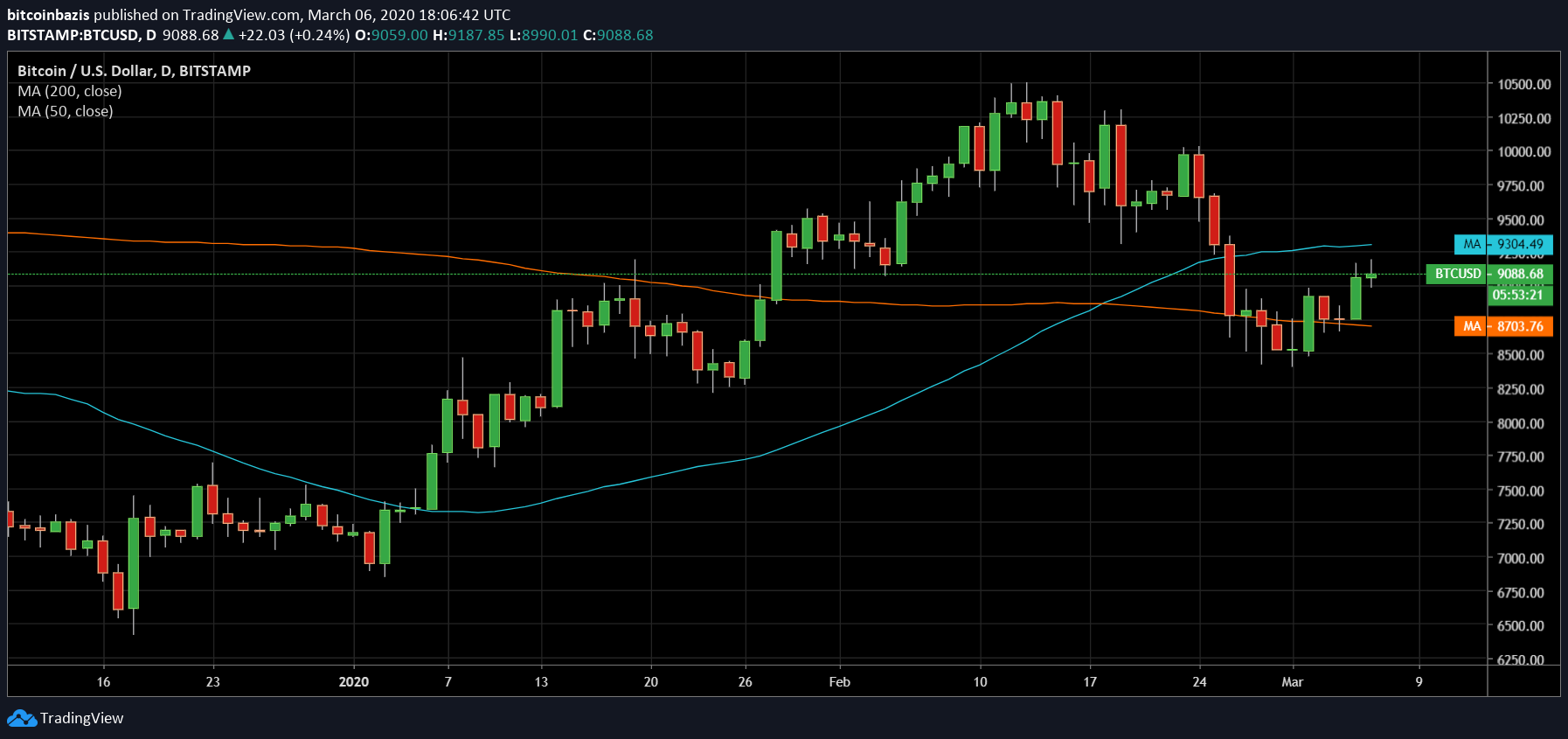Click the 6500.00 price axis label

click(1521, 626)
